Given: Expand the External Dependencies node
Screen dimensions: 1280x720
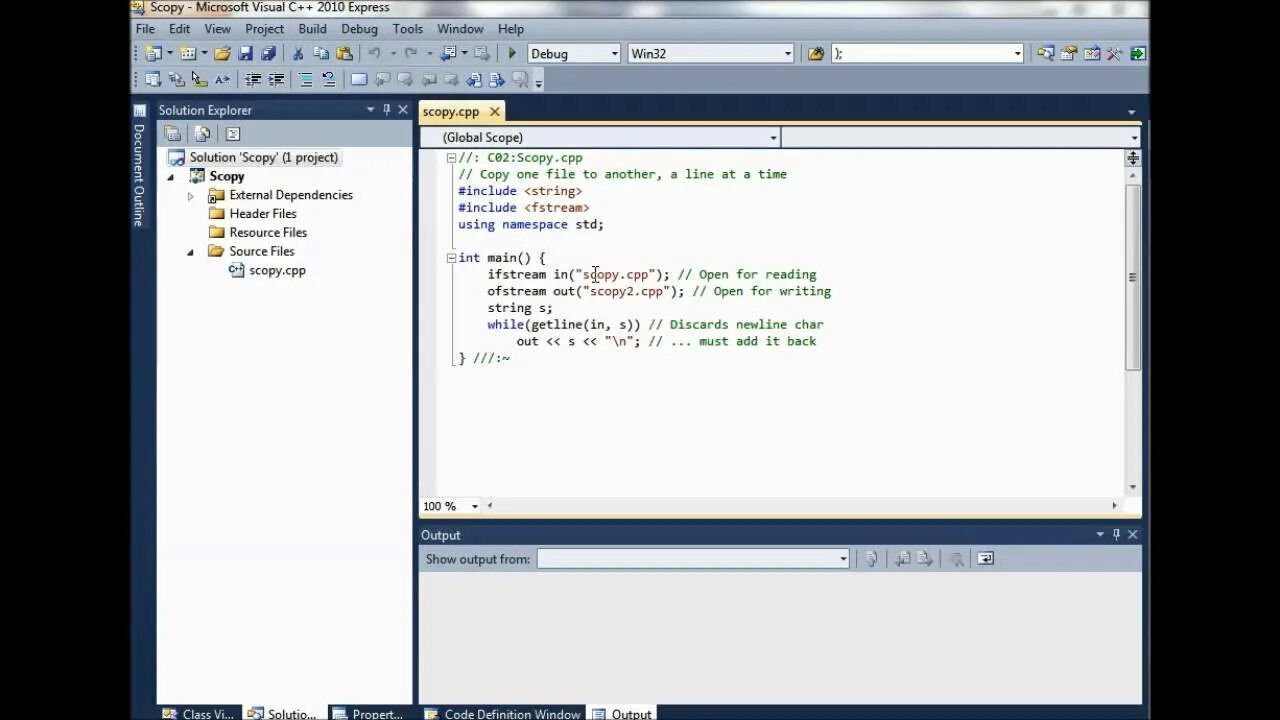Looking at the screenshot, I should 190,195.
